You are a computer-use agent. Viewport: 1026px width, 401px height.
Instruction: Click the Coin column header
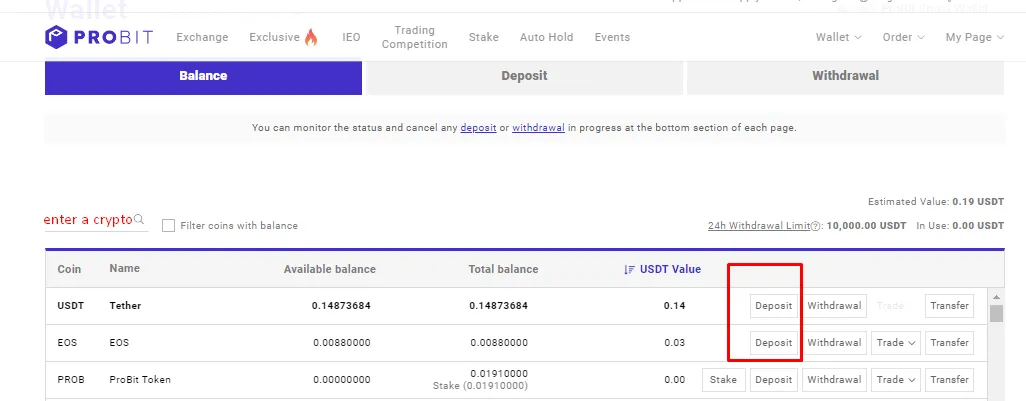[x=69, y=270]
